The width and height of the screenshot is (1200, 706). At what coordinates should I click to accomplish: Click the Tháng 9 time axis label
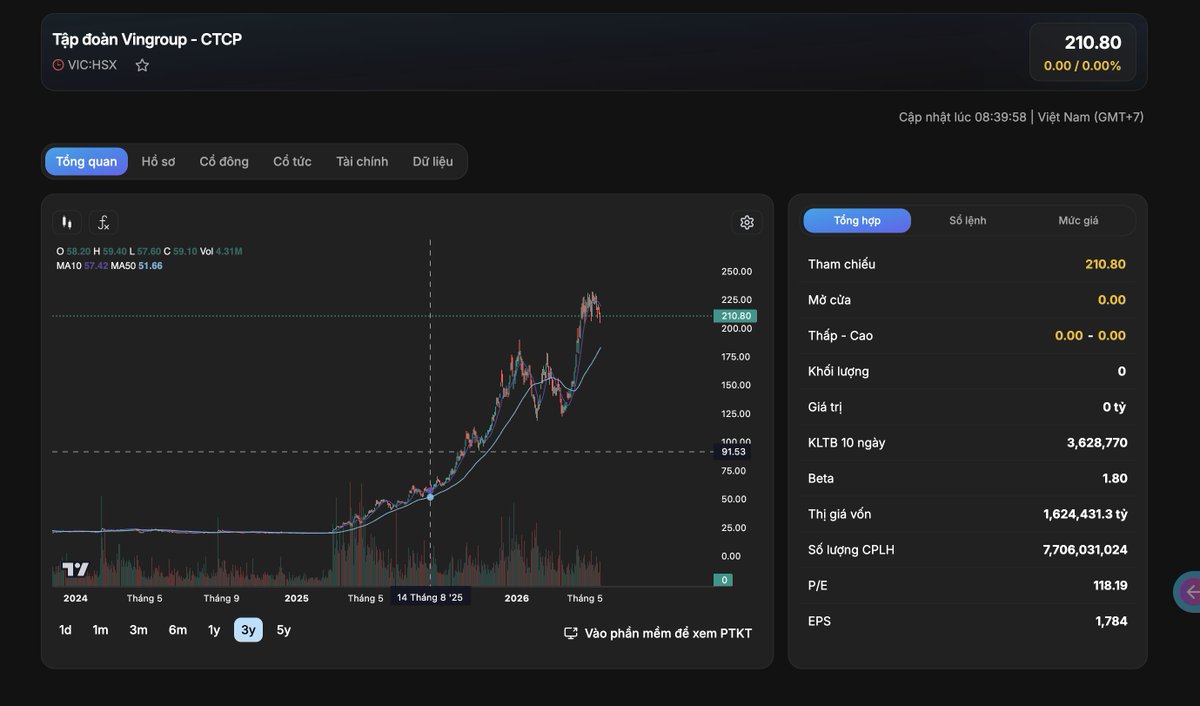tap(221, 598)
